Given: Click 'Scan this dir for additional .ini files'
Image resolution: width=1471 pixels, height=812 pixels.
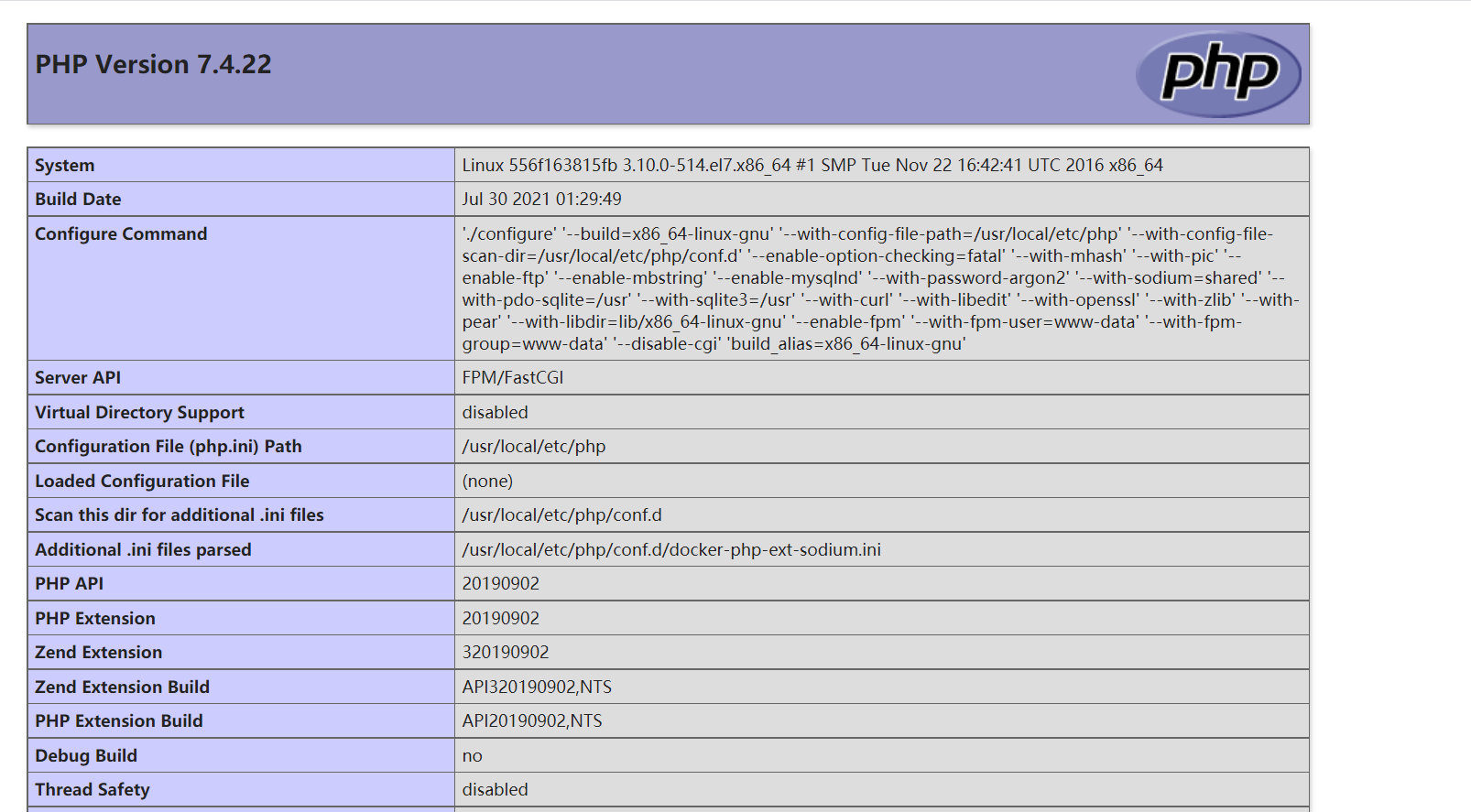Looking at the screenshot, I should click(180, 514).
